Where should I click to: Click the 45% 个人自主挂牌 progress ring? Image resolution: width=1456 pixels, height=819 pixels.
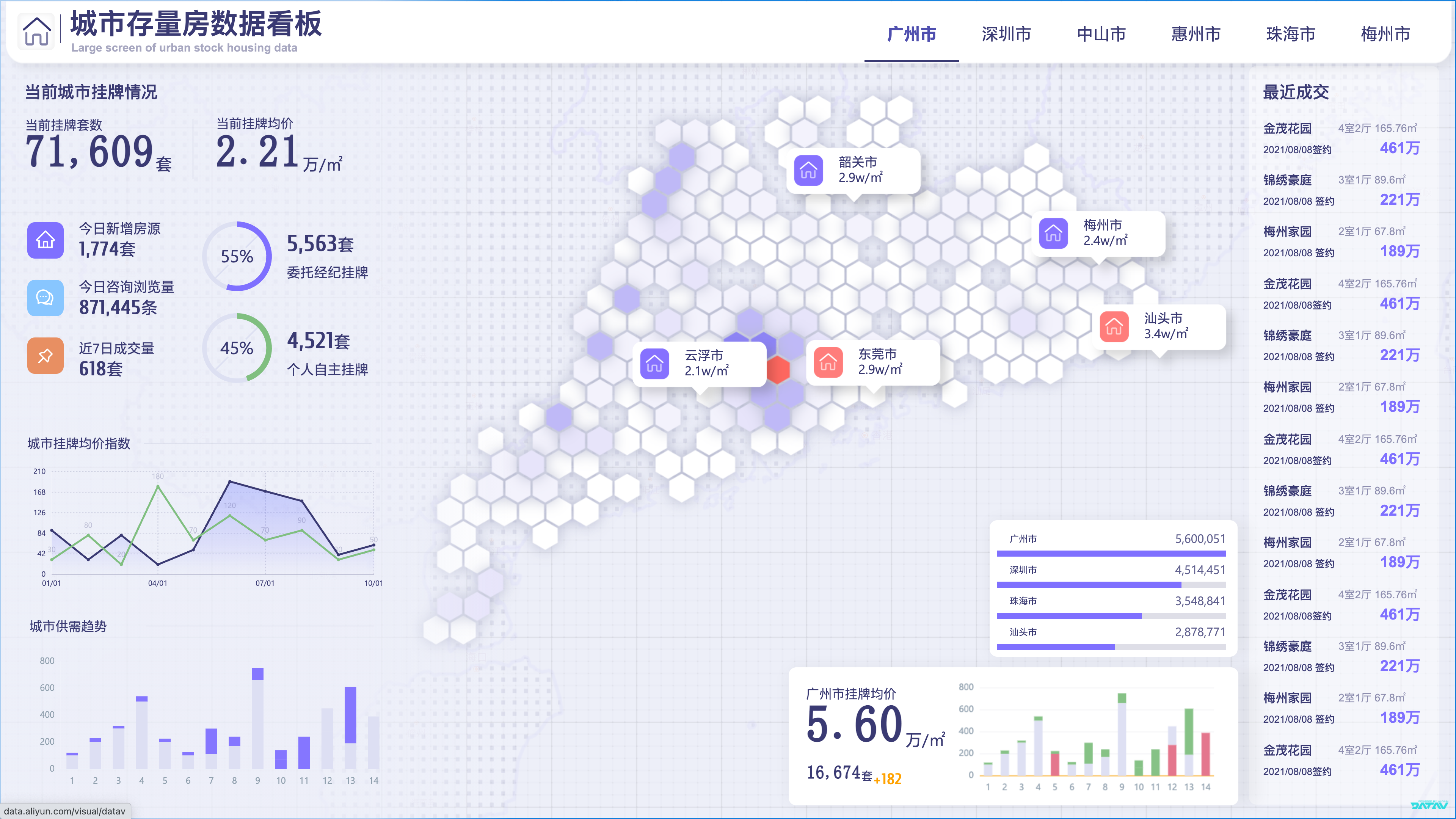click(x=237, y=348)
